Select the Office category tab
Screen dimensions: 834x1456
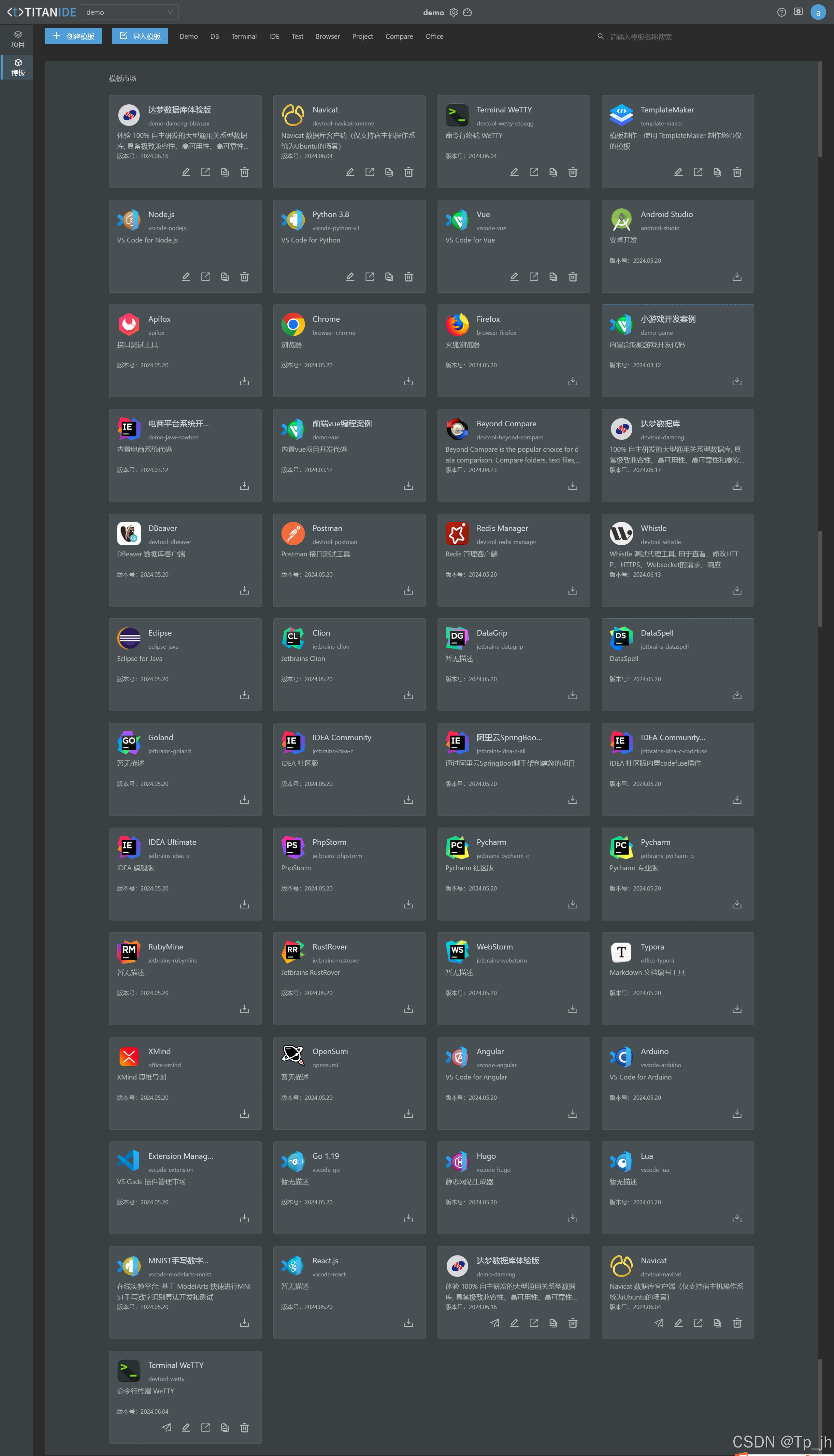click(434, 36)
